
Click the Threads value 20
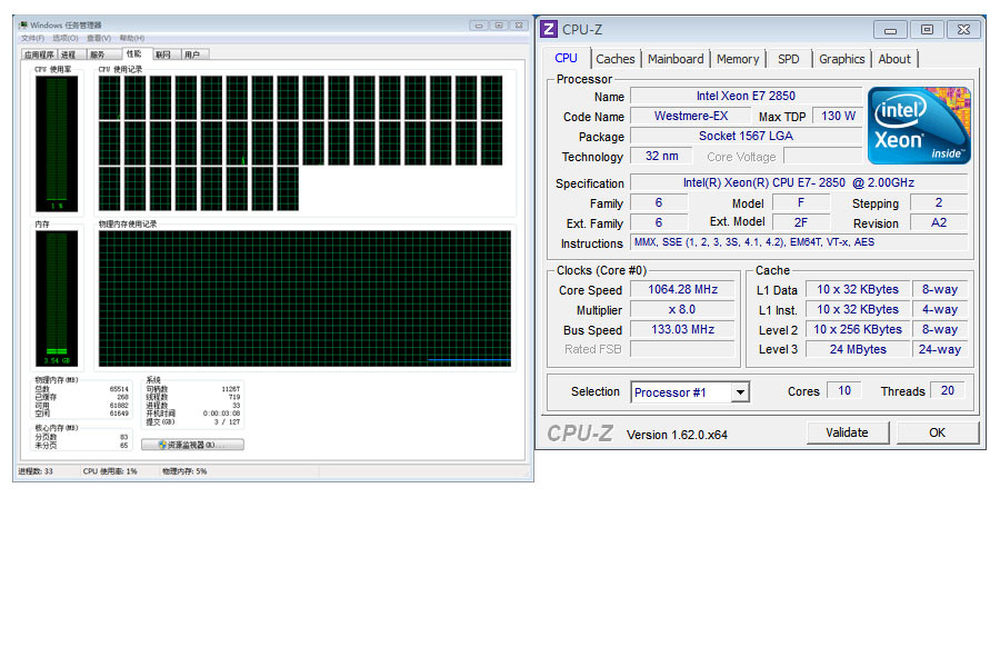947,390
